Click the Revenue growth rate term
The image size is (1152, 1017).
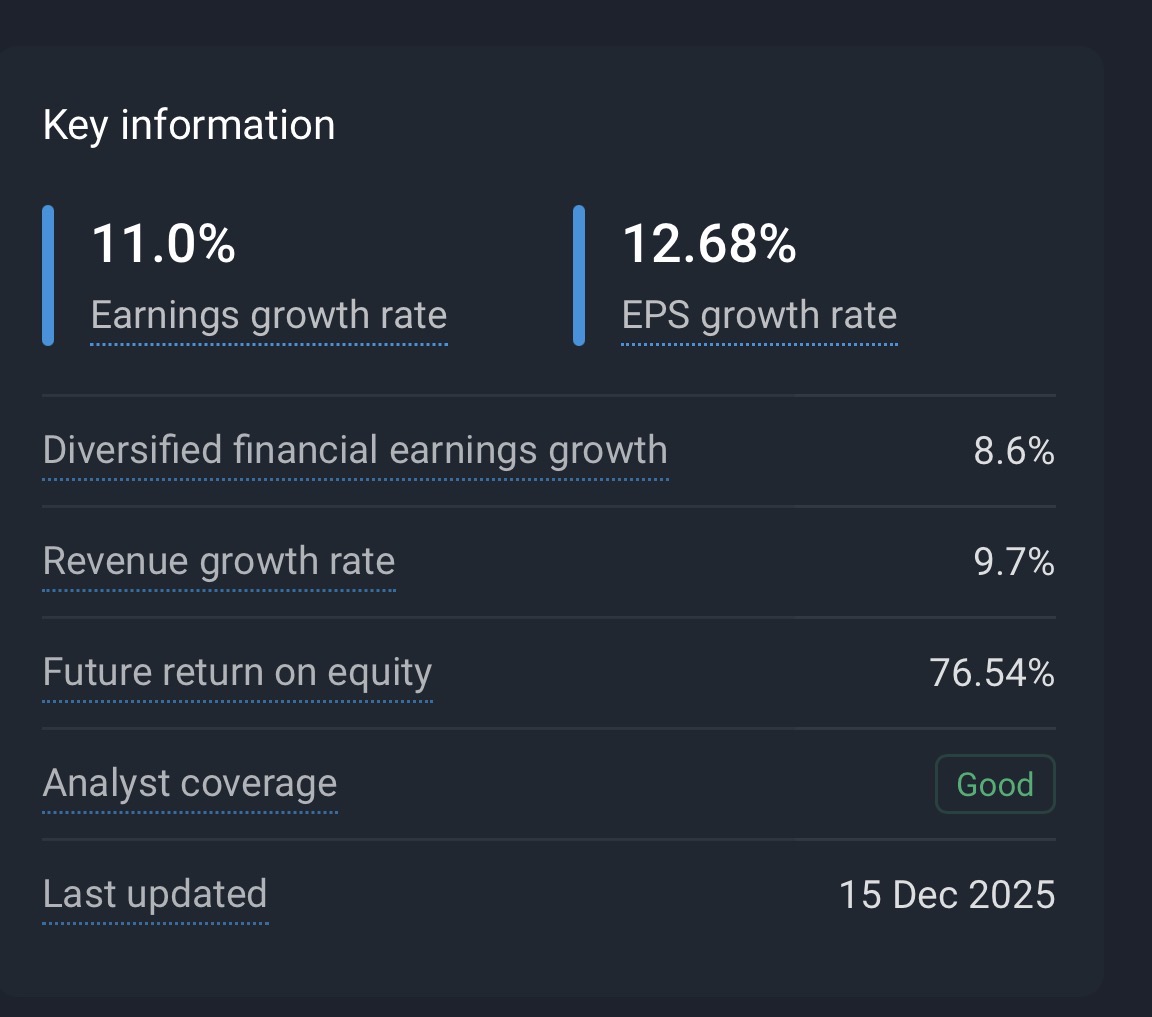(219, 562)
